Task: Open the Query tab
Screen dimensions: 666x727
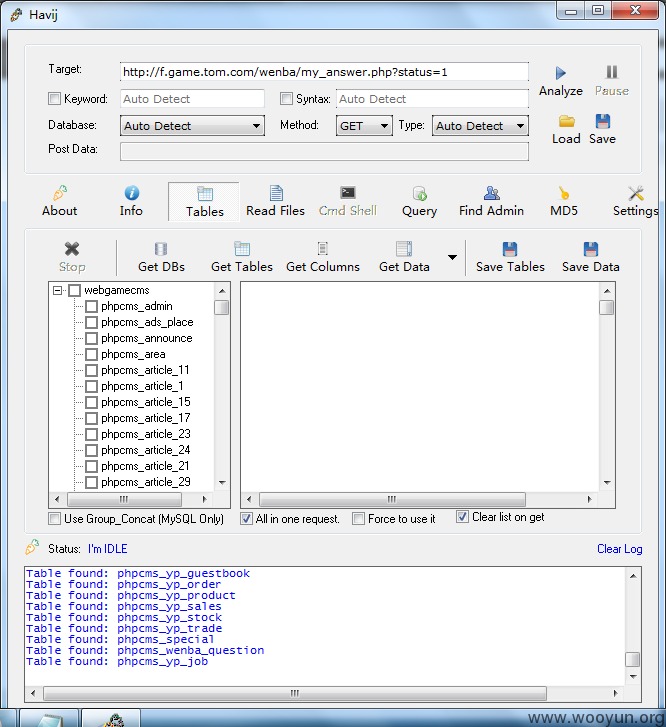Action: pos(419,202)
